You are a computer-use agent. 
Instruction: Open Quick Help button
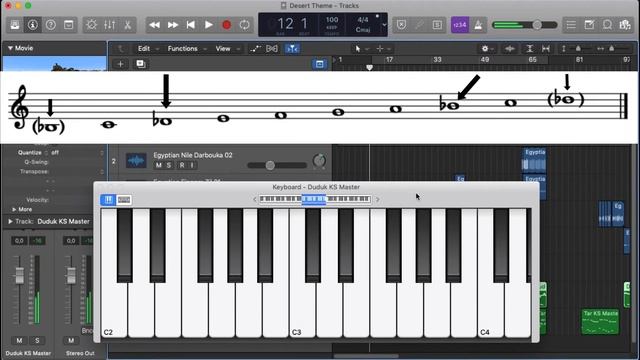[51, 25]
